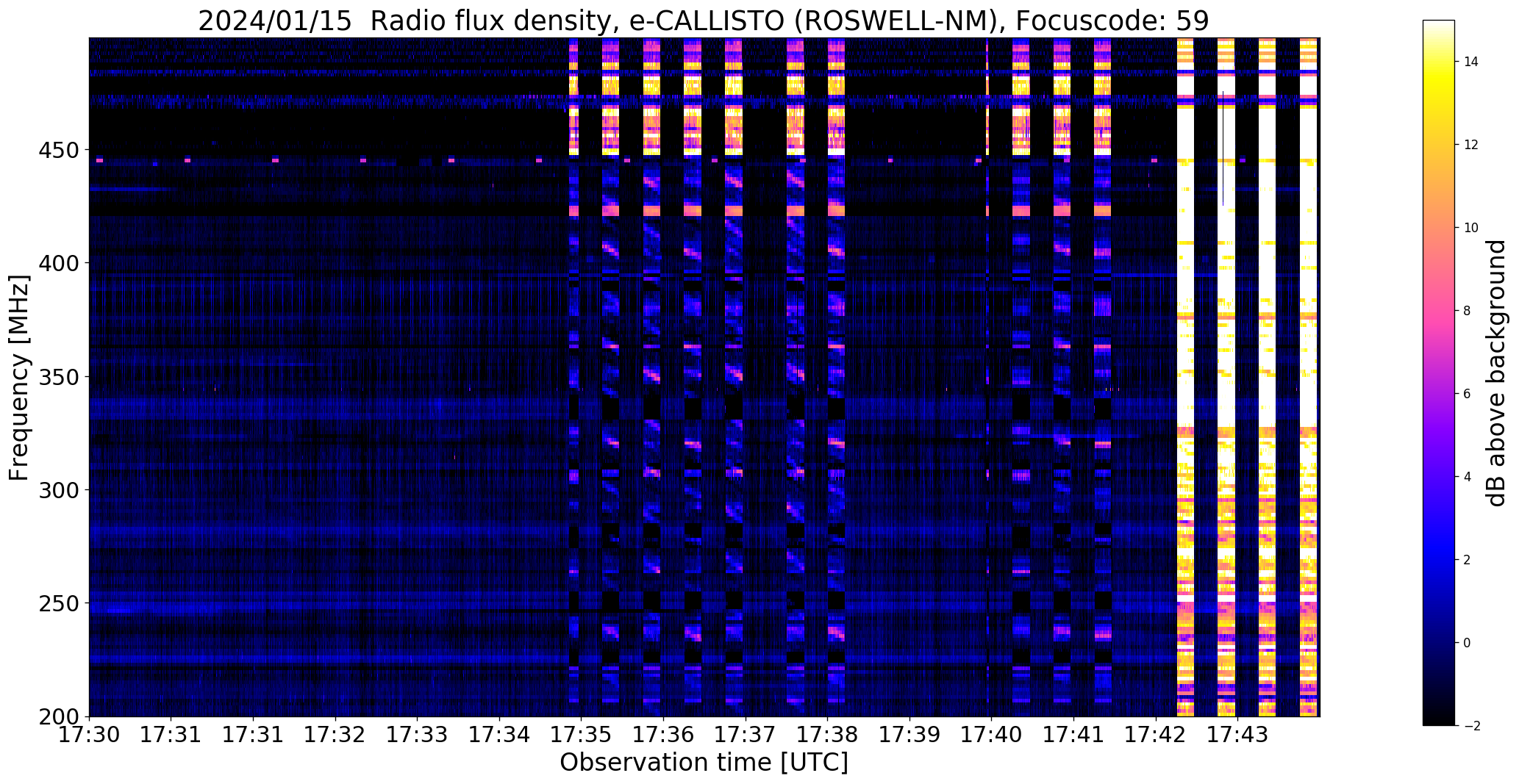1519x784 pixels.
Task: Click the 17:39 time tick label
Action: click(x=910, y=734)
